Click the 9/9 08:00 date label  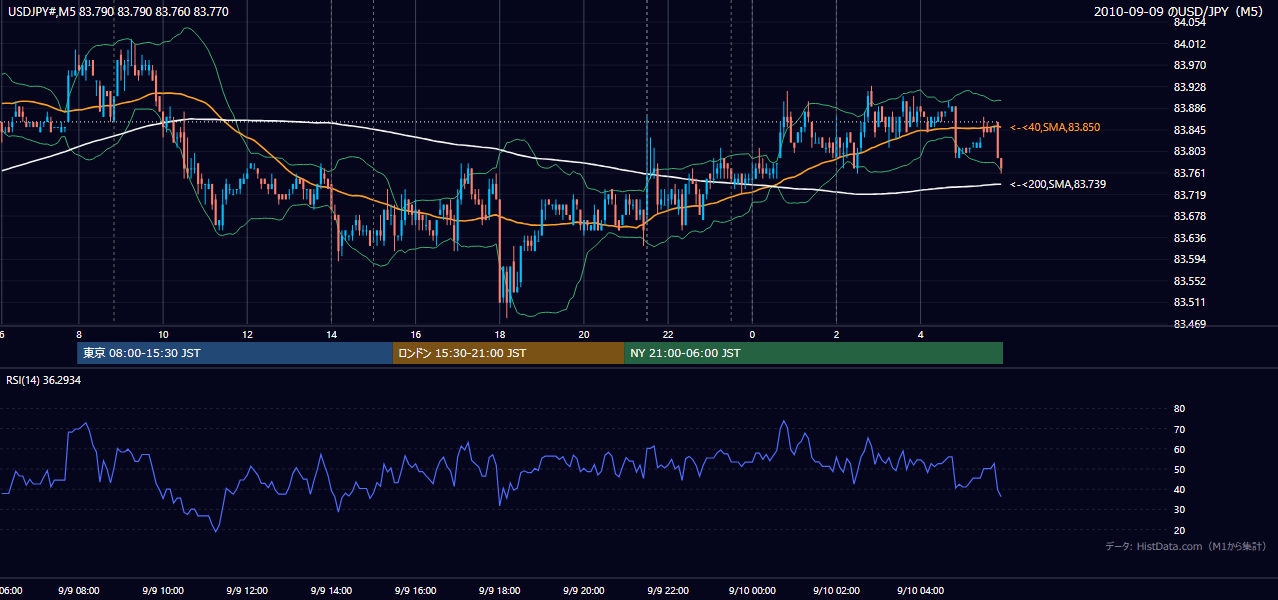[x=78, y=591]
